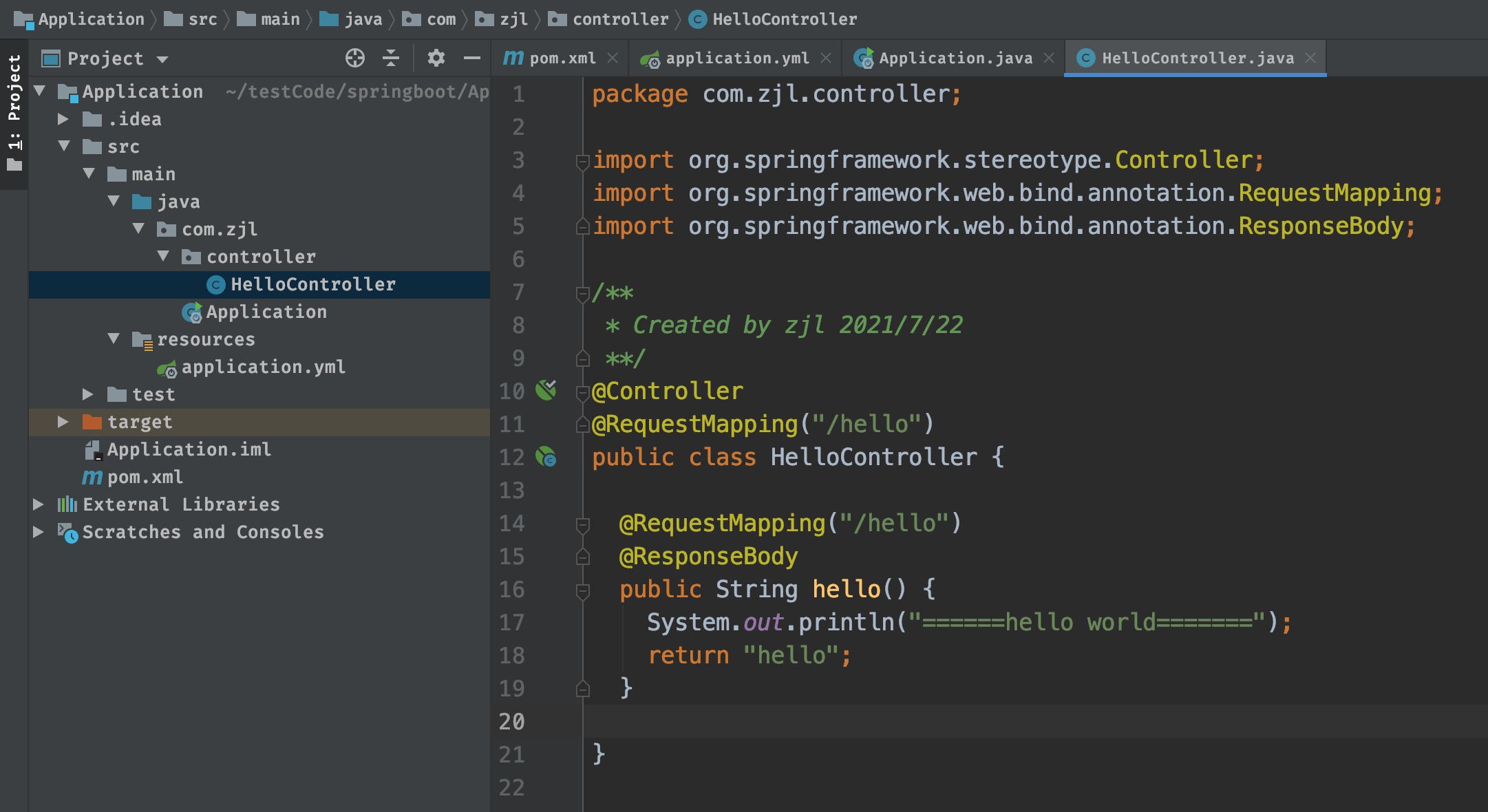The width and height of the screenshot is (1488, 812).
Task: Click the Application.iml file icon
Action: point(92,449)
